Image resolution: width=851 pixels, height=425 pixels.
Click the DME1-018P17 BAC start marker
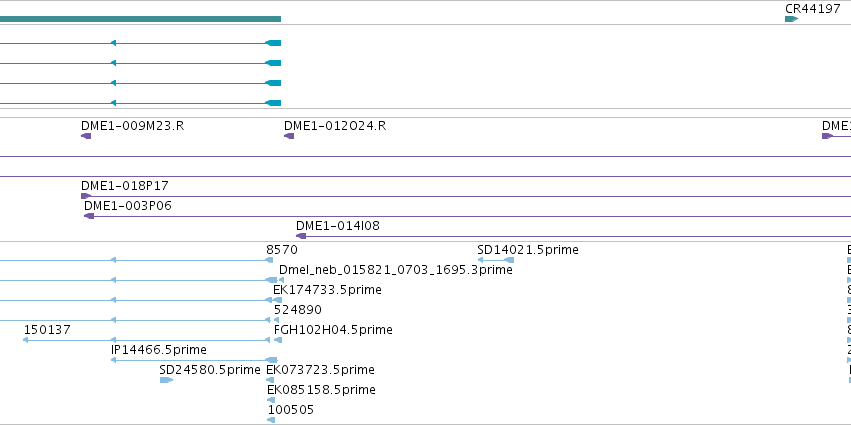coord(86,196)
